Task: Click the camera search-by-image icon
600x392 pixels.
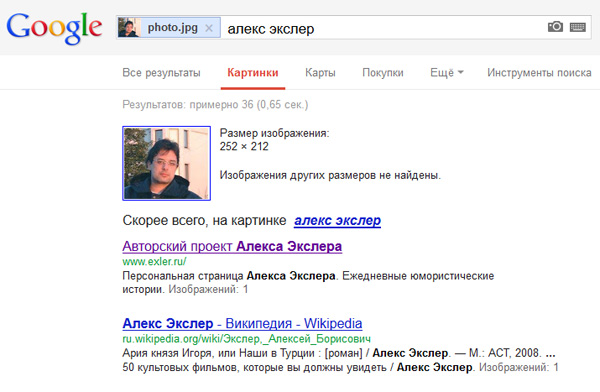Action: click(555, 27)
